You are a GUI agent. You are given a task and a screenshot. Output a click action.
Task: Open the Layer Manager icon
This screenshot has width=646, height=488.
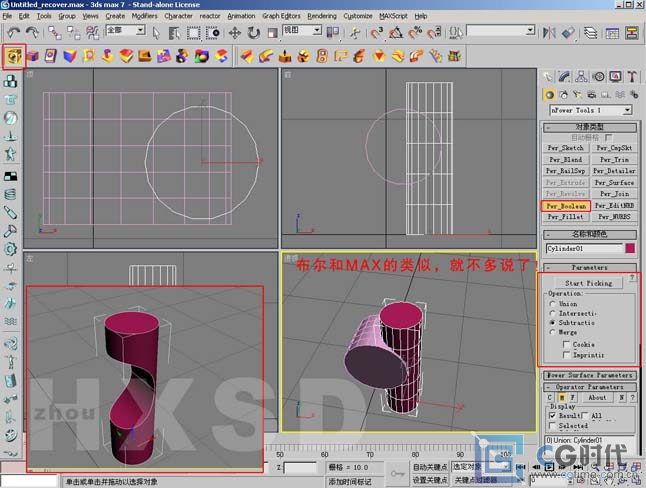(x=590, y=33)
